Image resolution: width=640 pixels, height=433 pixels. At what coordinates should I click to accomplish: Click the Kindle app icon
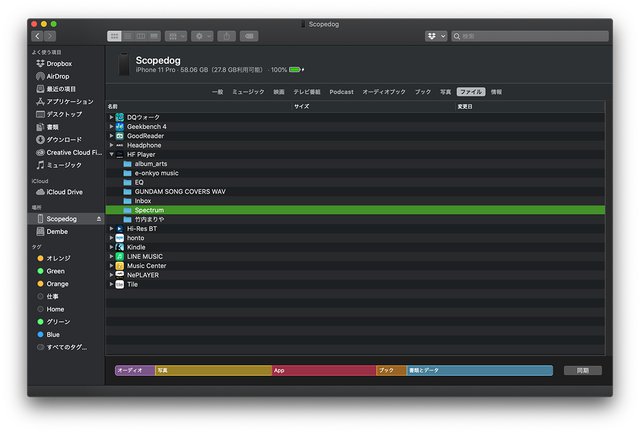point(119,247)
